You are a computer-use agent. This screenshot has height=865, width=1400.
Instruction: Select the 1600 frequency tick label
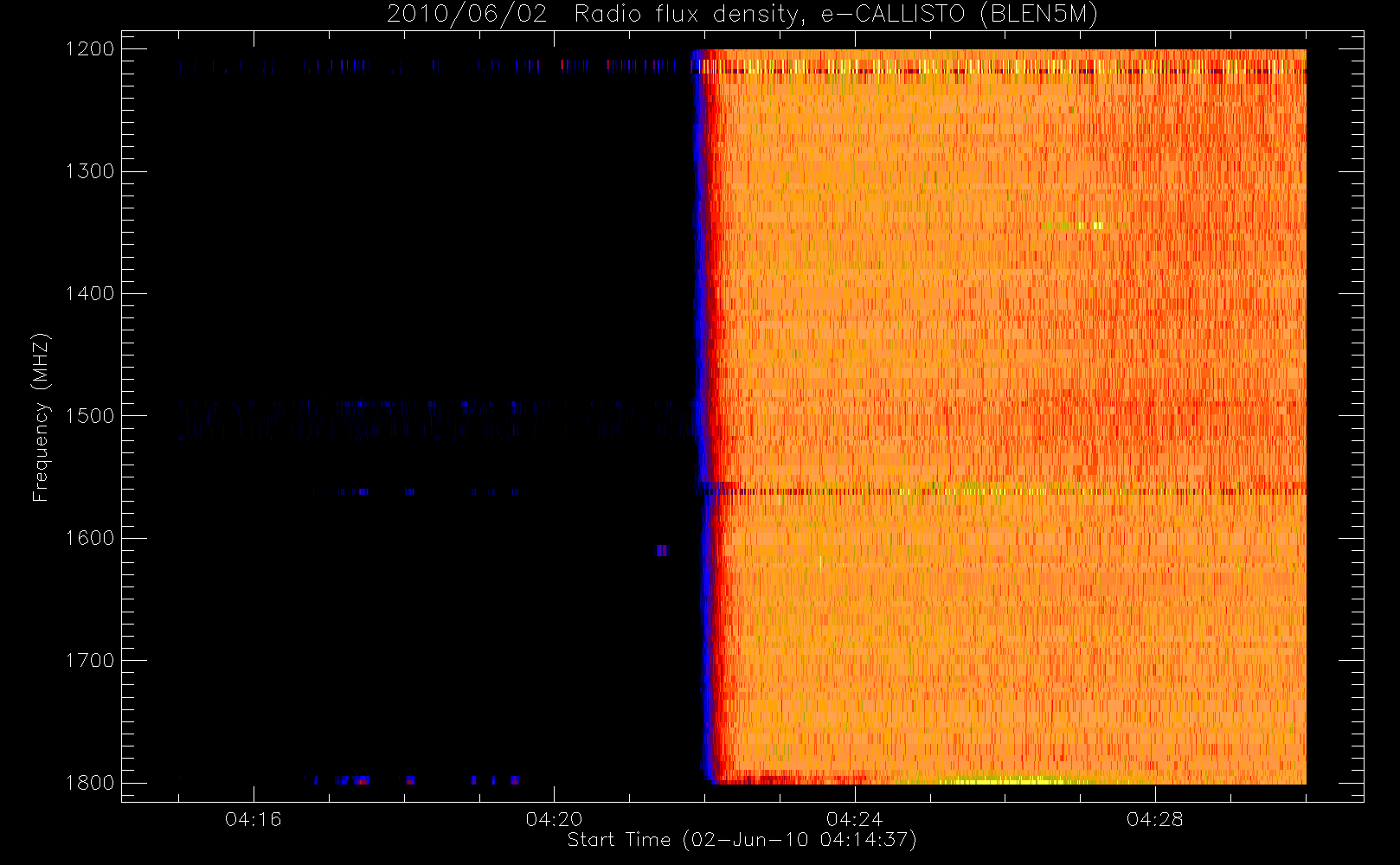click(90, 538)
